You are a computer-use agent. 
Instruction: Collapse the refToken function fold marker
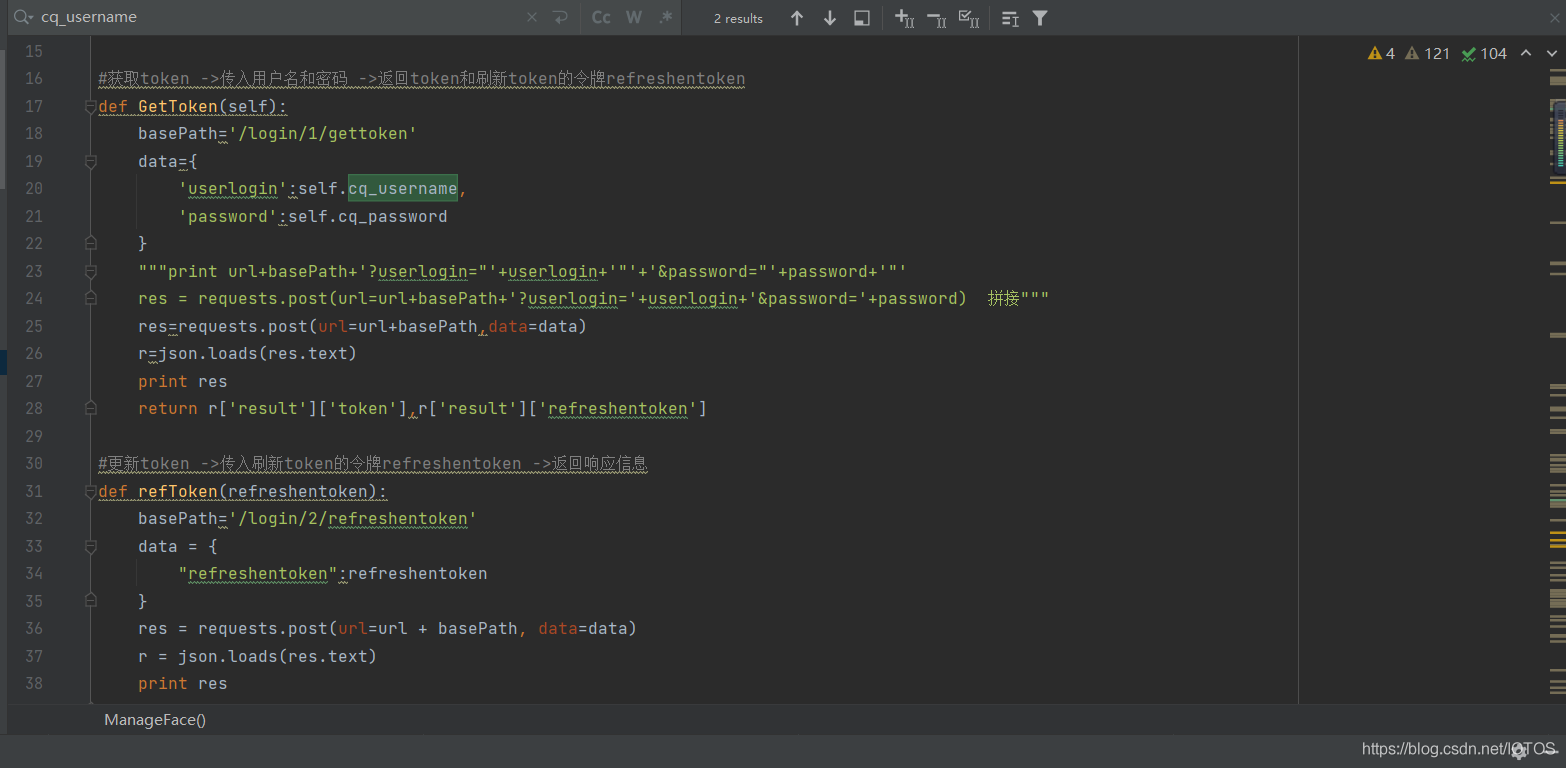tap(91, 491)
